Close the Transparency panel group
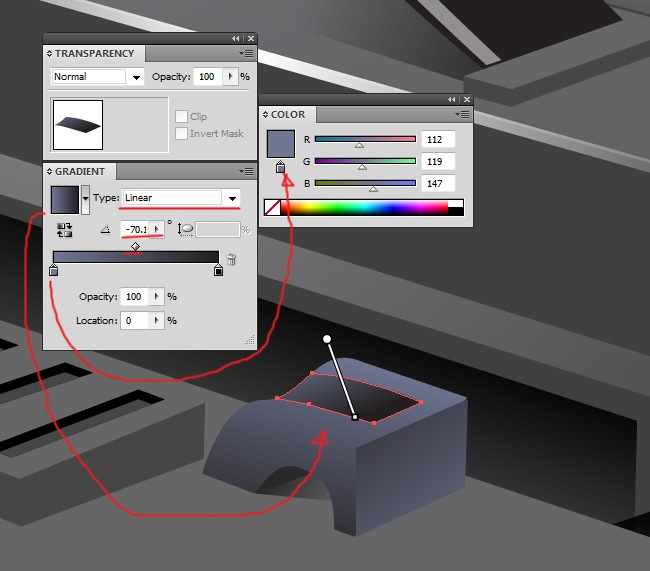 [x=251, y=39]
